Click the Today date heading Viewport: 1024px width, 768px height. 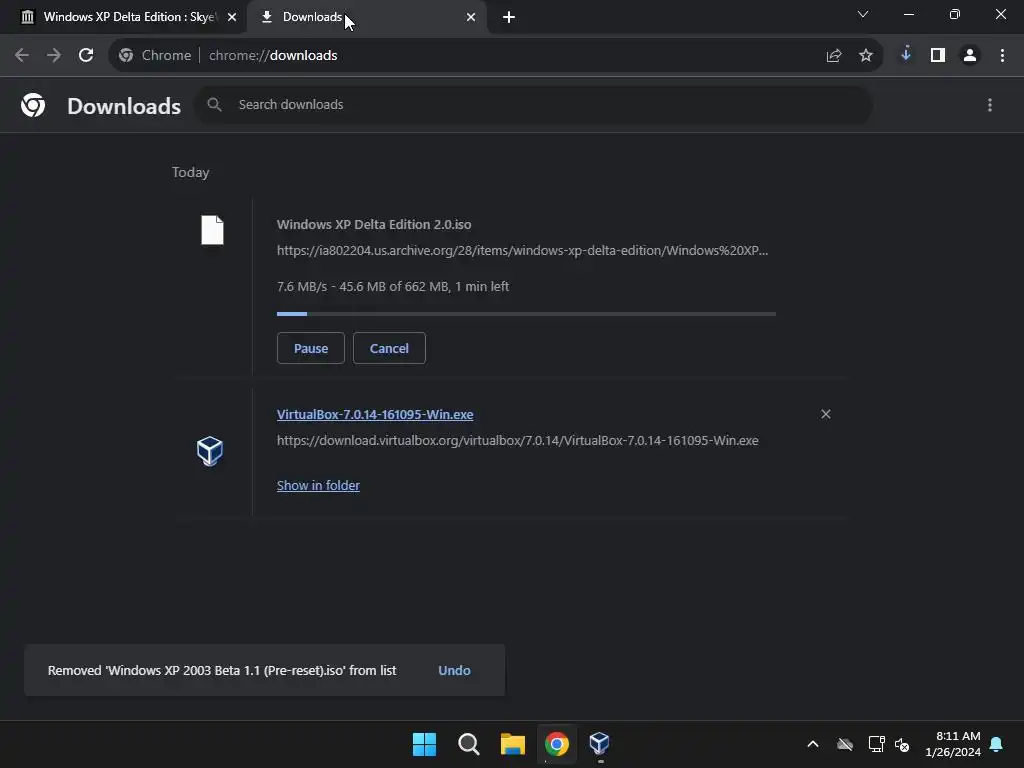(191, 172)
